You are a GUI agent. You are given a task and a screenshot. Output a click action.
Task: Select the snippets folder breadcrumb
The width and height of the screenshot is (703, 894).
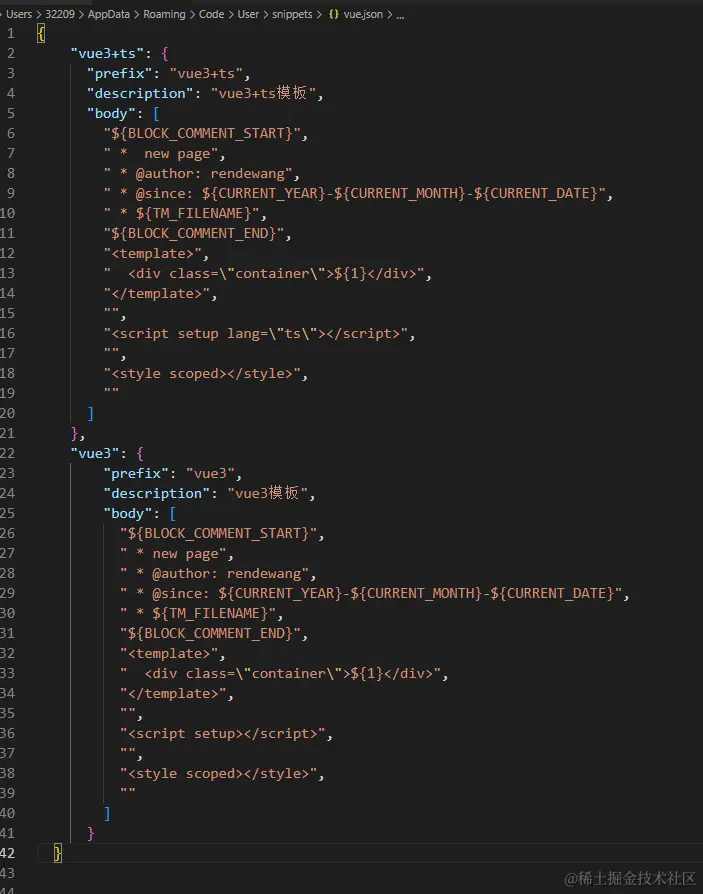(292, 14)
